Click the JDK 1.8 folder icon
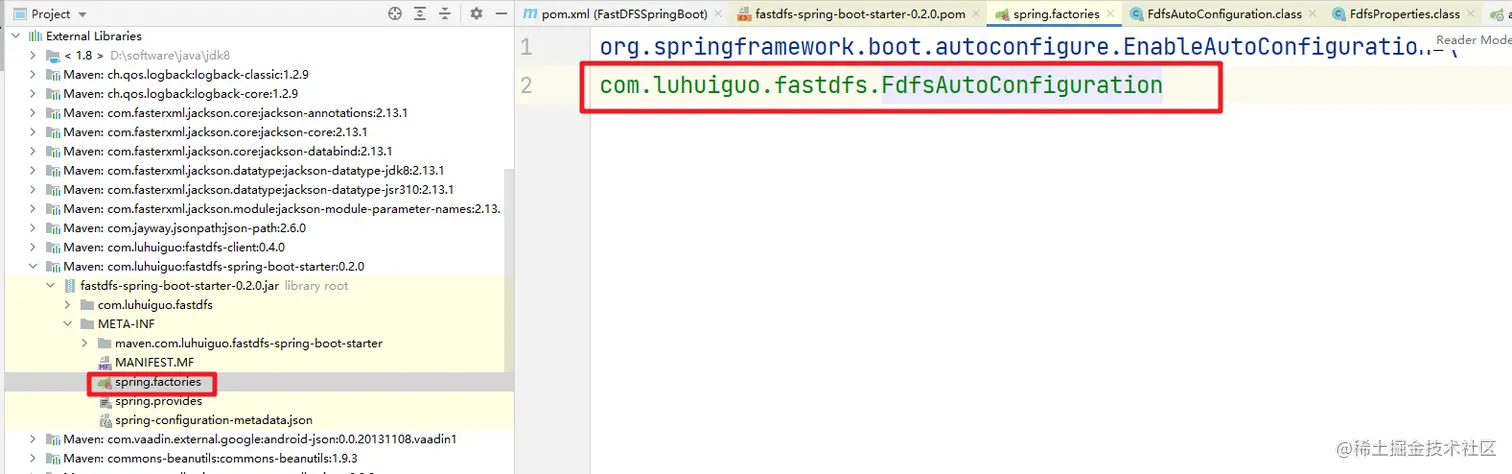 [53, 55]
